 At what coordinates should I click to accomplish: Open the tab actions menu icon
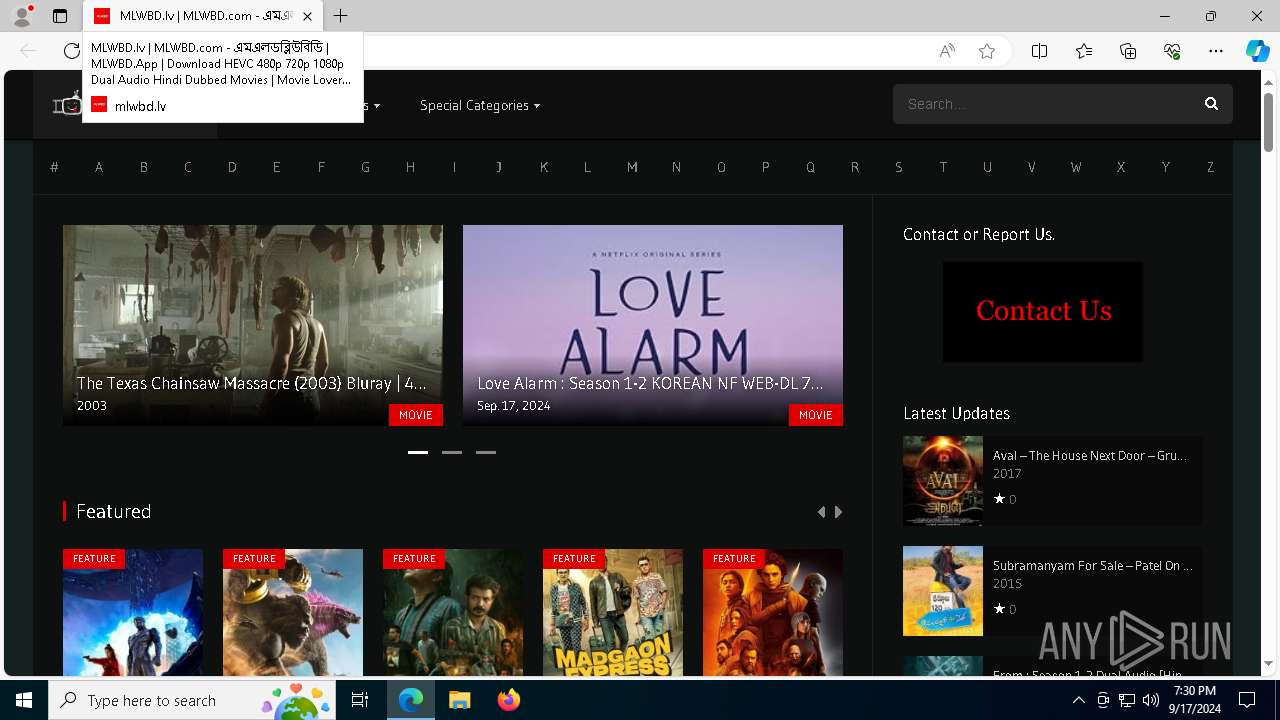click(x=60, y=16)
